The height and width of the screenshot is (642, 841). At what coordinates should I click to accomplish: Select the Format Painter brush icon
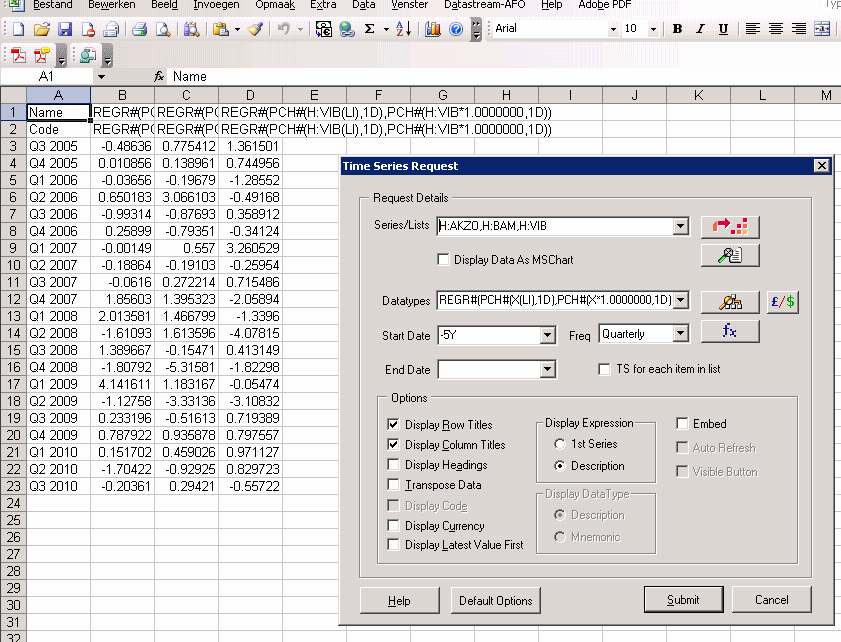pyautogui.click(x=255, y=29)
